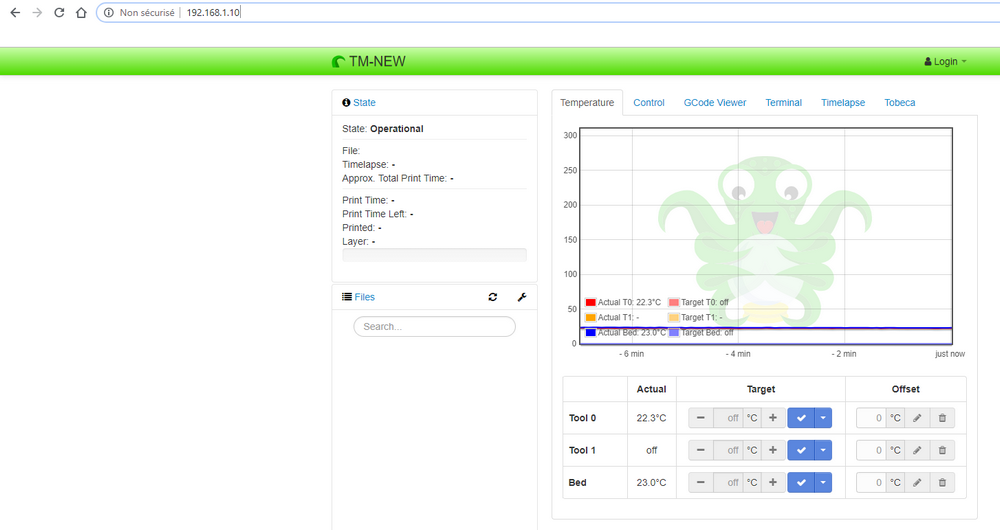Switch to the GCode Viewer tab
This screenshot has height=530, width=1000.
coord(714,103)
